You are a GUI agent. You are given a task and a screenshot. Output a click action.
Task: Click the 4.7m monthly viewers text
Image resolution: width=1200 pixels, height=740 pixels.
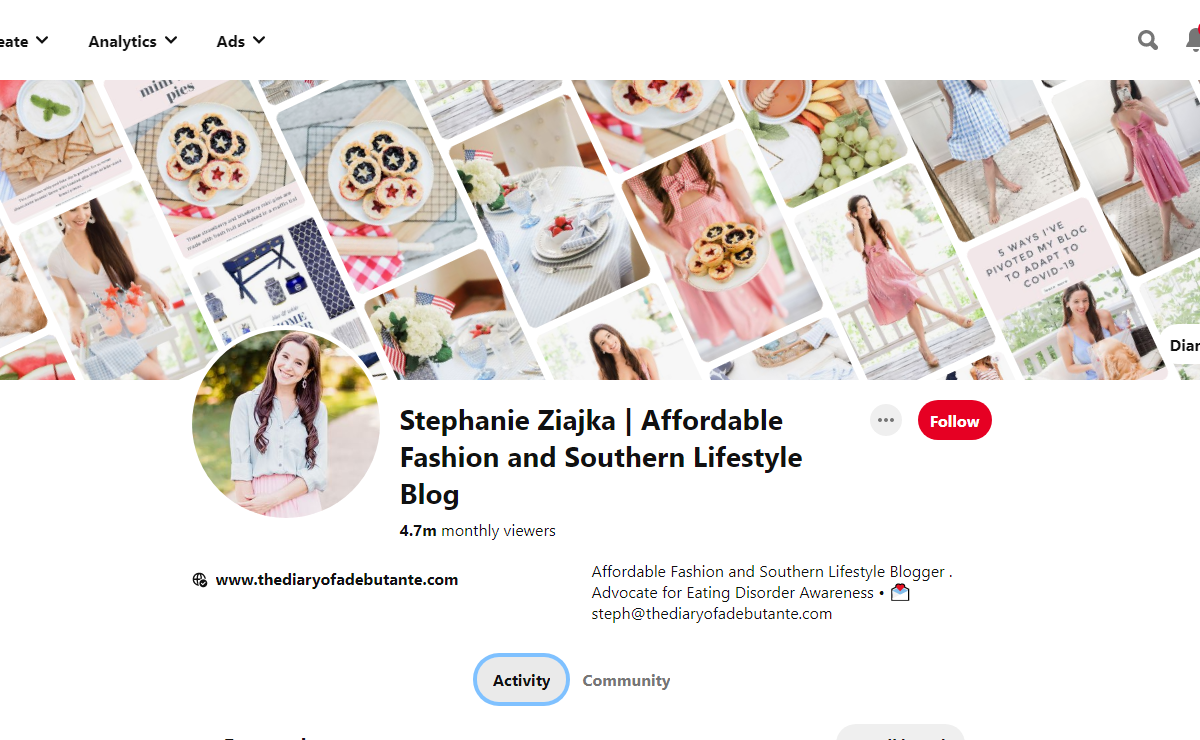point(477,531)
